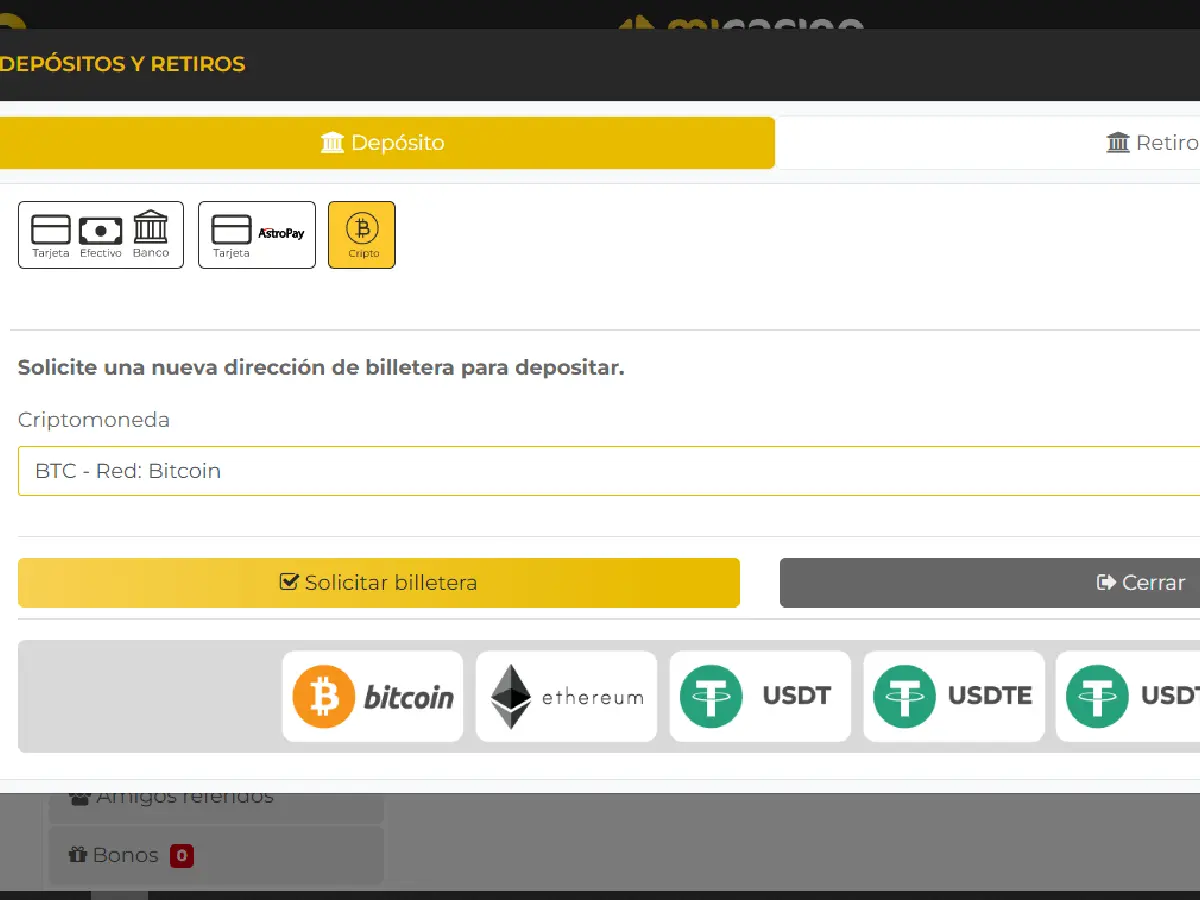Click the bitcoin logo tile
This screenshot has height=900, width=1200.
(372, 697)
